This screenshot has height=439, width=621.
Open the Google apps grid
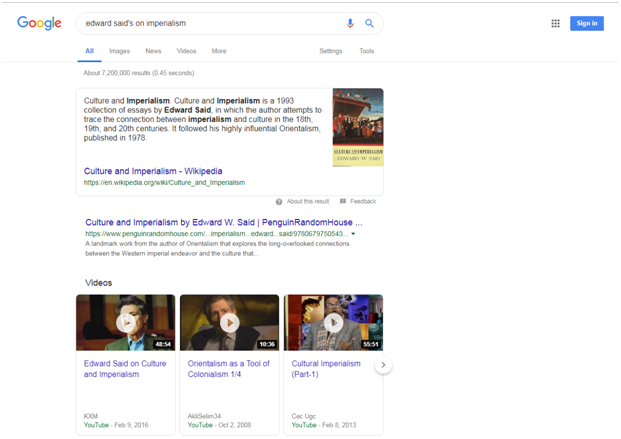[x=555, y=23]
